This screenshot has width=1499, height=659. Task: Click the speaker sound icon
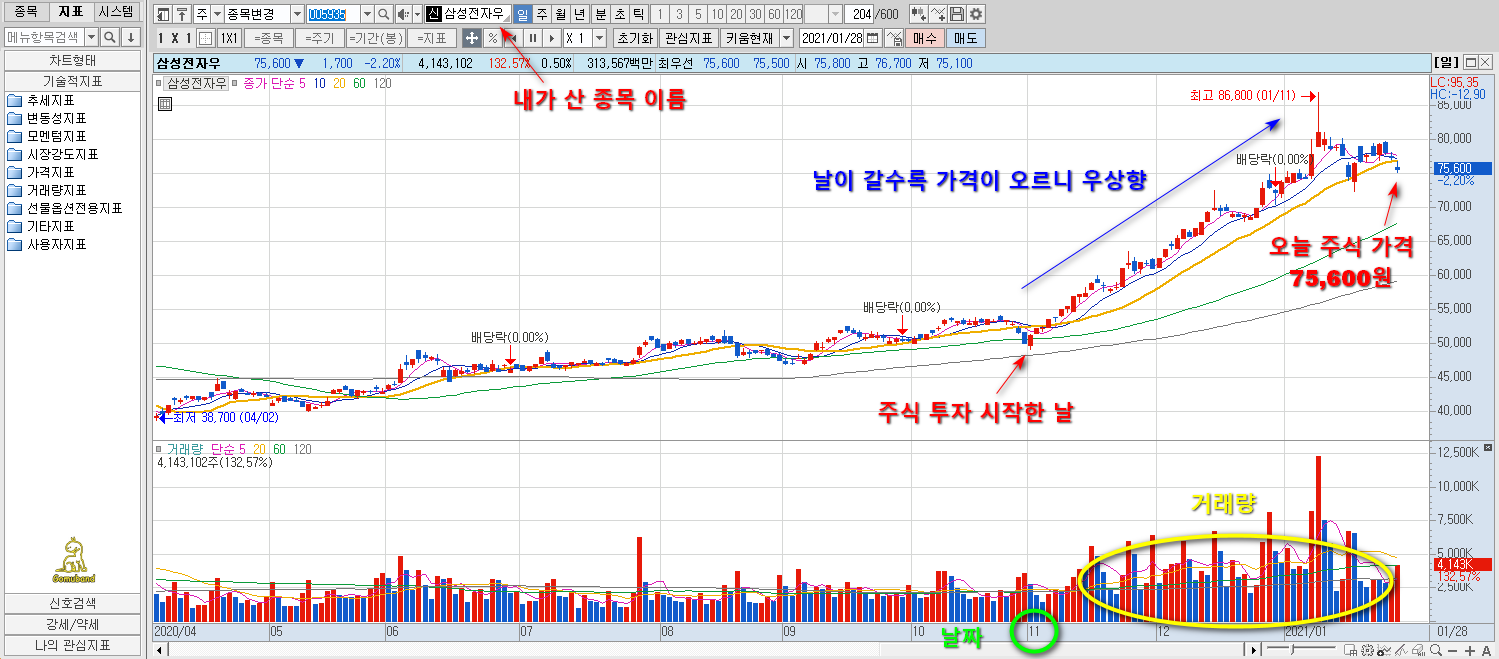(402, 14)
